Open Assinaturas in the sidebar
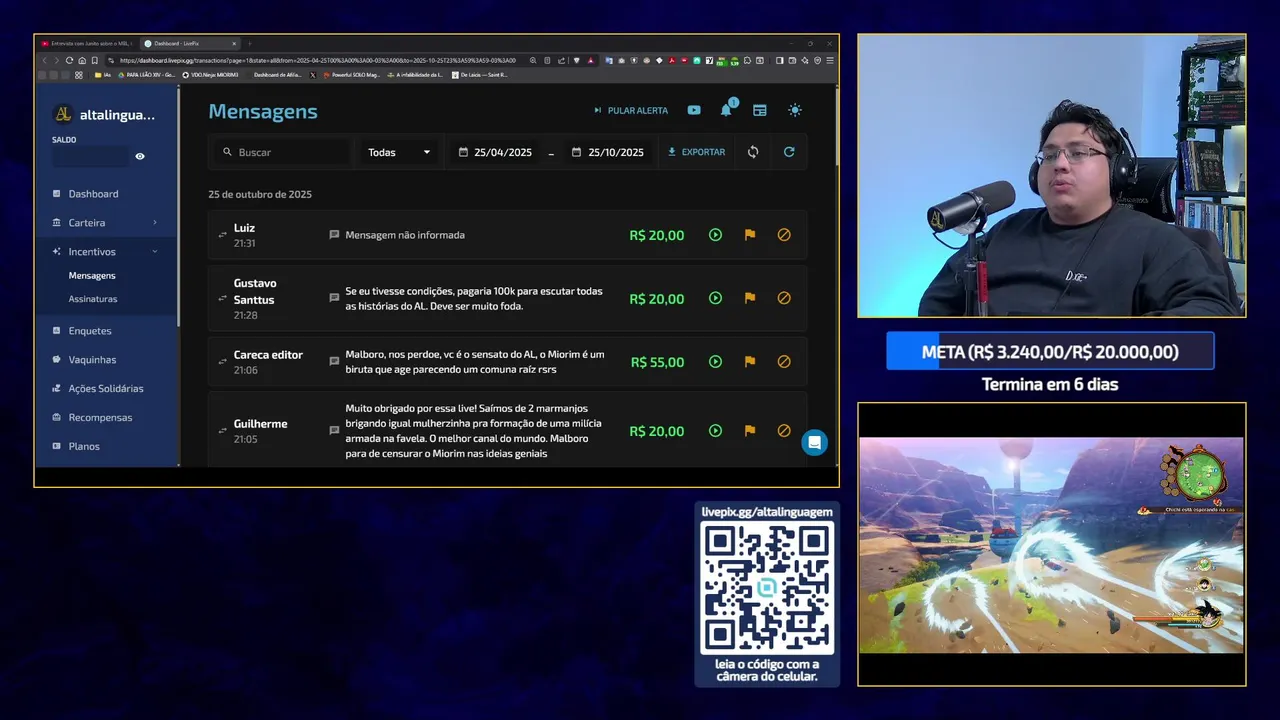Viewport: 1280px width, 720px height. coord(93,299)
